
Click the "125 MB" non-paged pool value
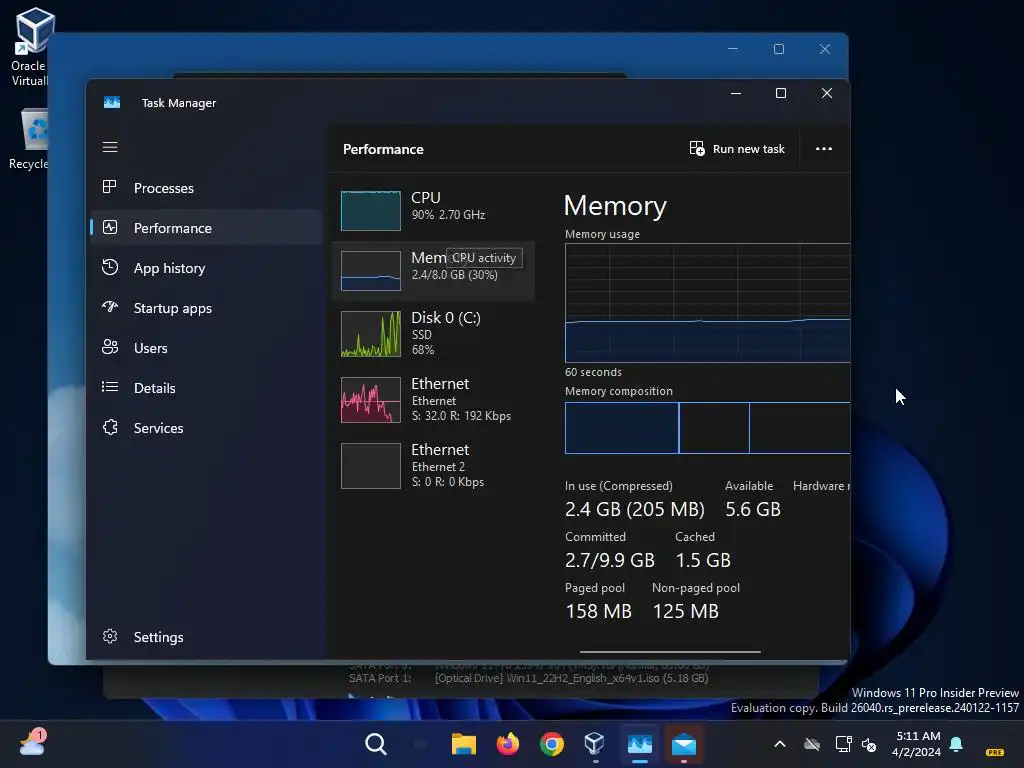pyautogui.click(x=686, y=611)
